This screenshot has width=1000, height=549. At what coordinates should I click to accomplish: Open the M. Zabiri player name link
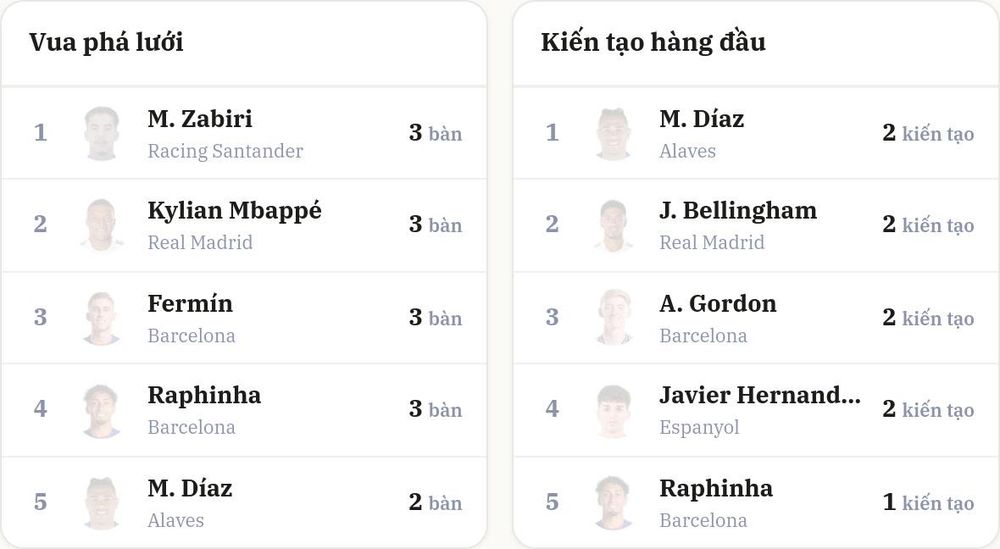tap(200, 119)
